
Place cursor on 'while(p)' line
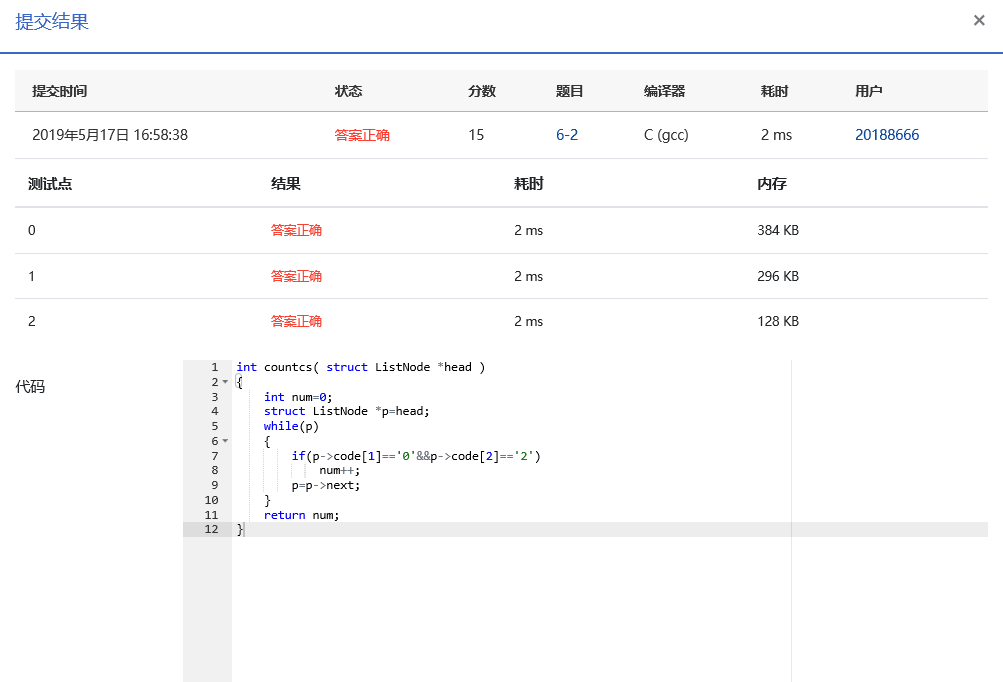291,426
